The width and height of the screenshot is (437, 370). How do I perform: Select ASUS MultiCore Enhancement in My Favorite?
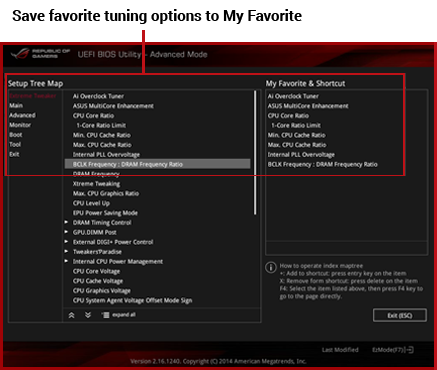click(308, 106)
